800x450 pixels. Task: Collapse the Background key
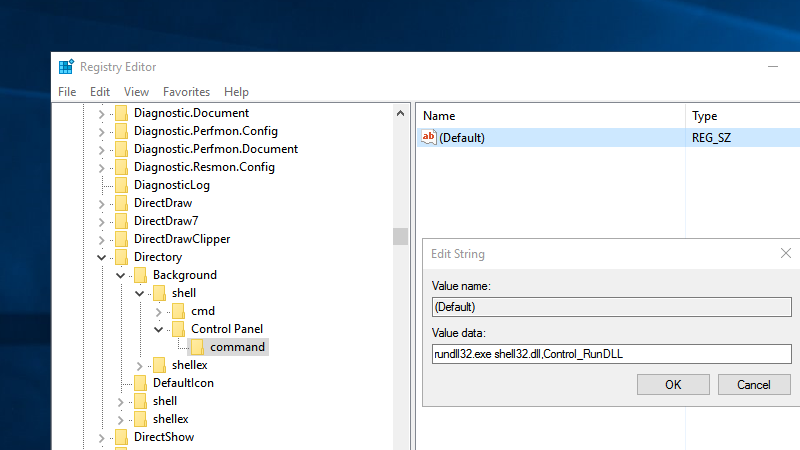120,276
